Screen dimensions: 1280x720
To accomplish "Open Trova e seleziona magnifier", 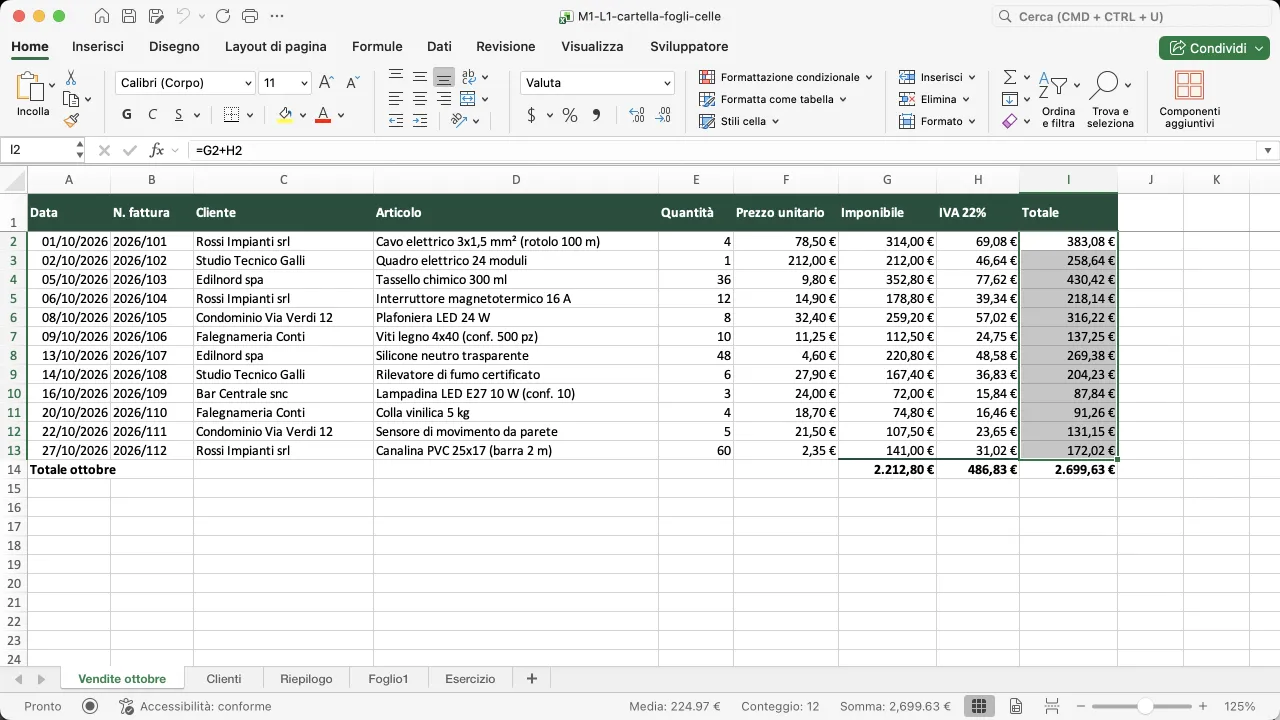I will (1110, 100).
